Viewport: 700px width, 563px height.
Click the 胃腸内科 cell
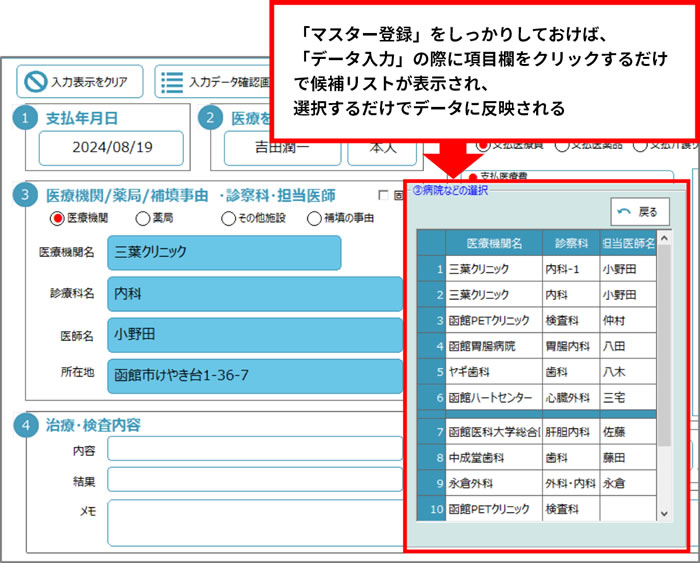point(571,346)
